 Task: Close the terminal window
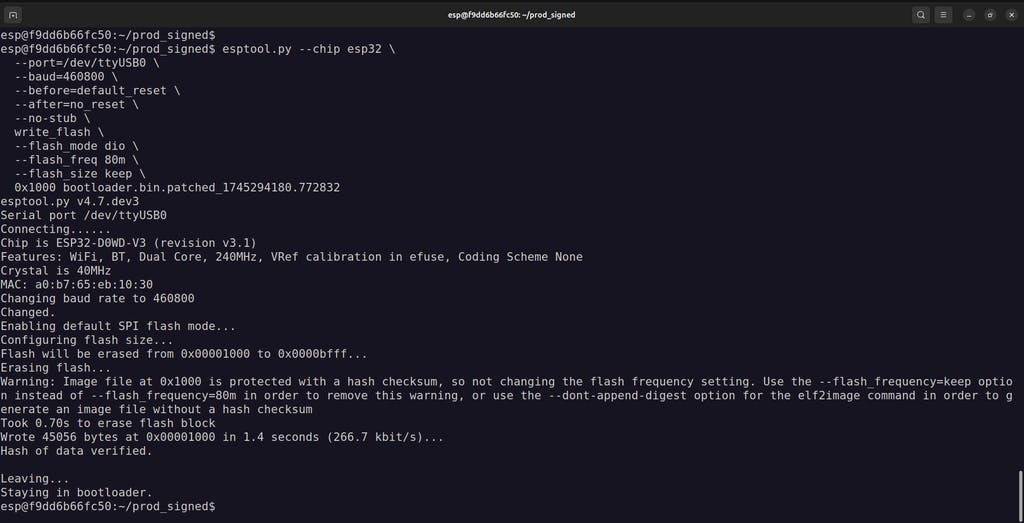click(x=1011, y=15)
